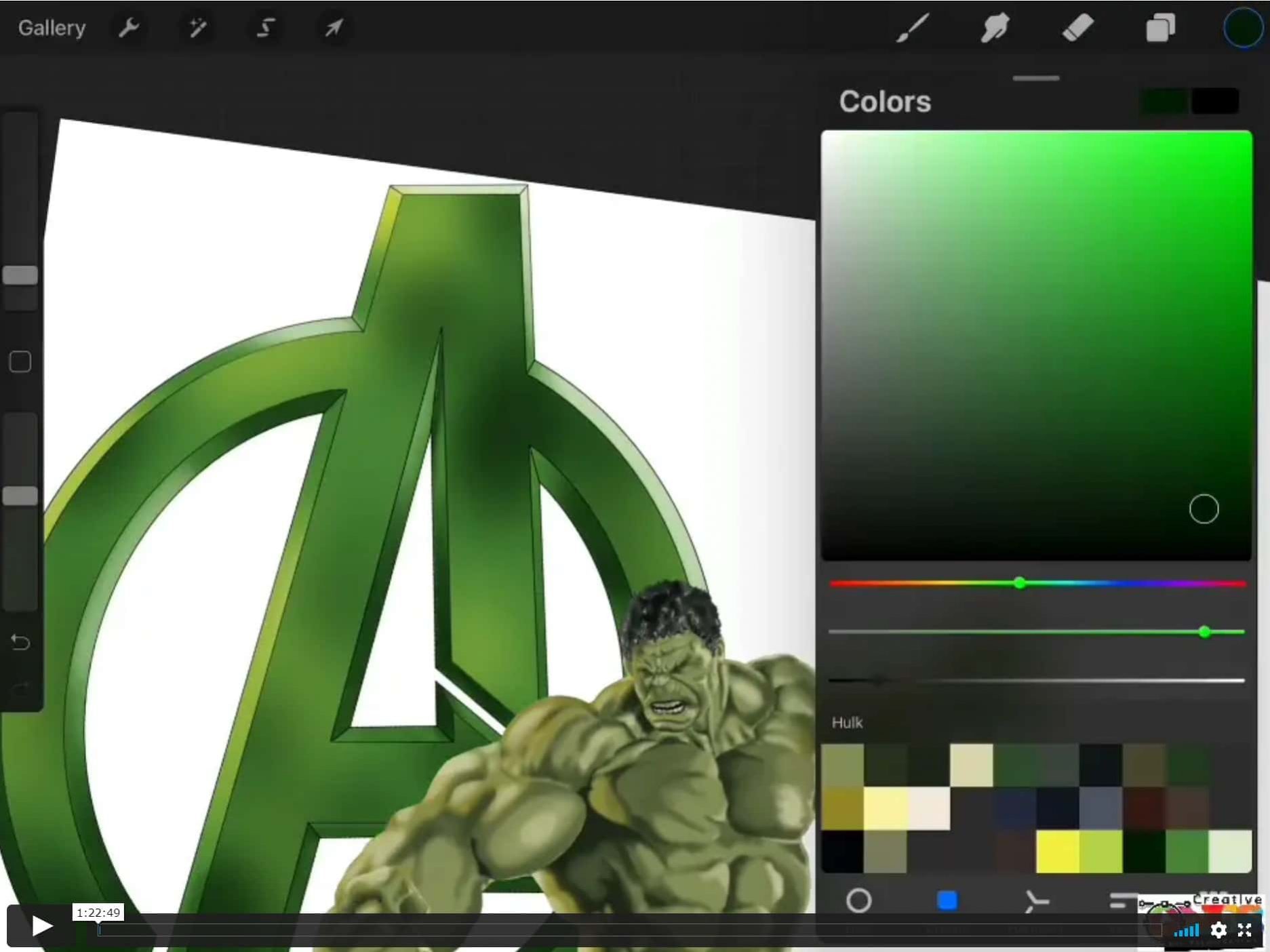This screenshot has height=952, width=1270.
Task: Select the Brush tool
Action: [912, 28]
